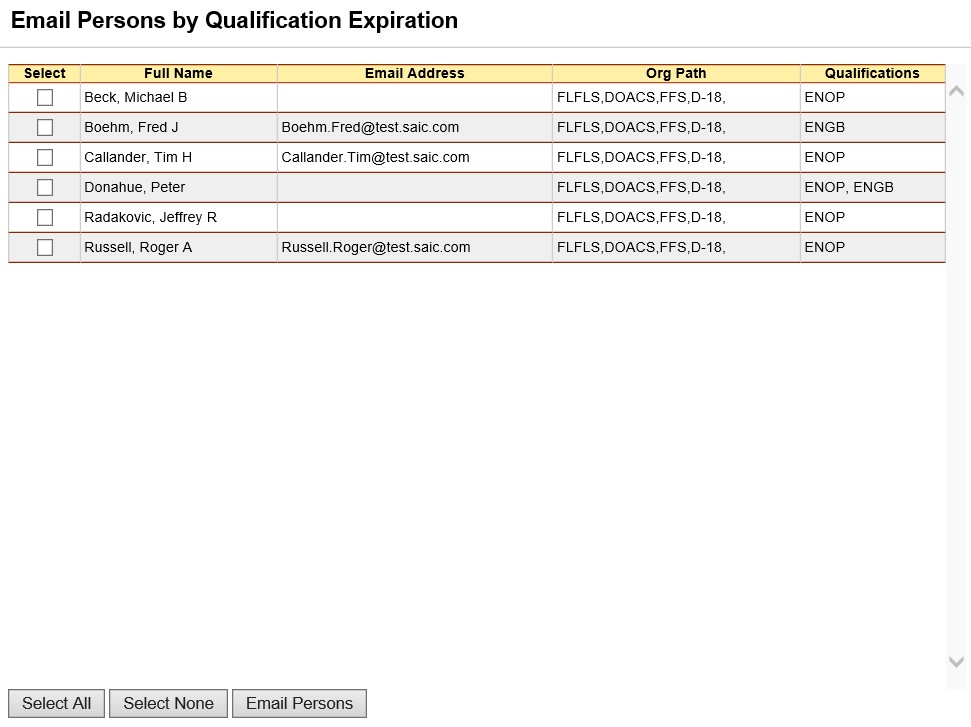This screenshot has width=971, height=727.
Task: Click email Russell.Roger@test.saic.com
Action: (x=376, y=247)
